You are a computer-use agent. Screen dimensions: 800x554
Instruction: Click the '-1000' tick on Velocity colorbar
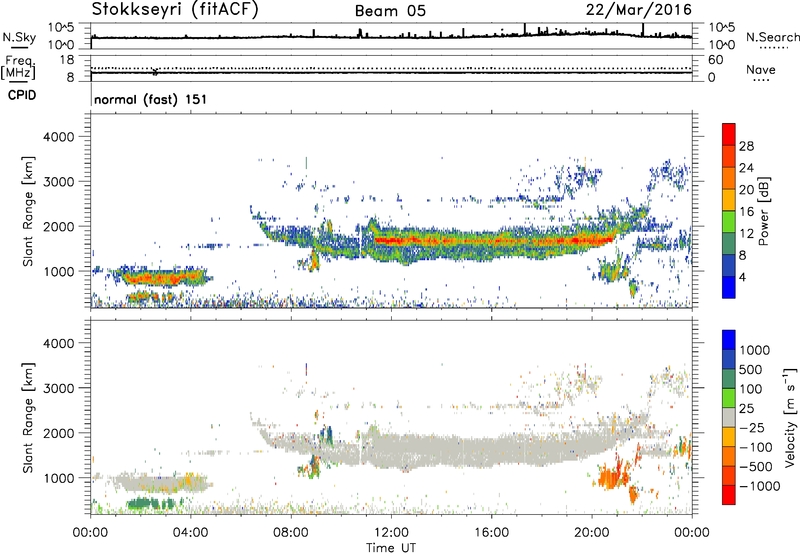click(759, 486)
